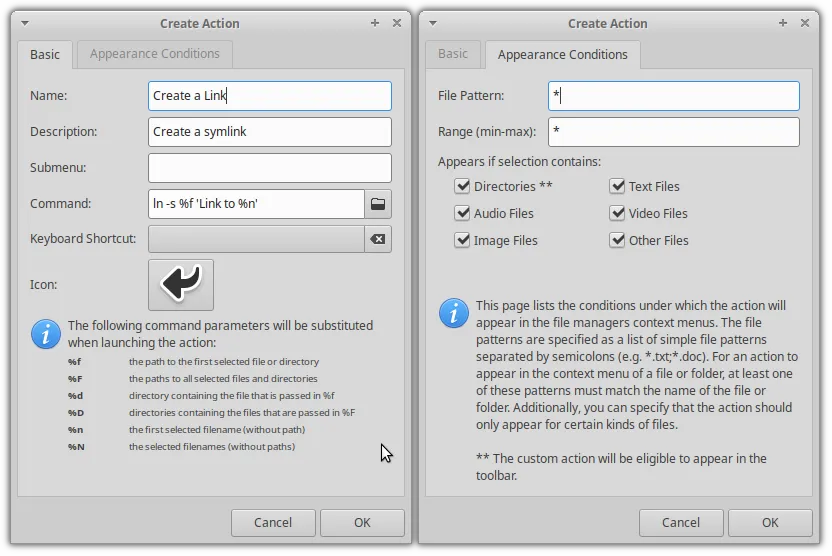Toggle the Video Files checkbox
832x556 pixels.
click(x=617, y=213)
